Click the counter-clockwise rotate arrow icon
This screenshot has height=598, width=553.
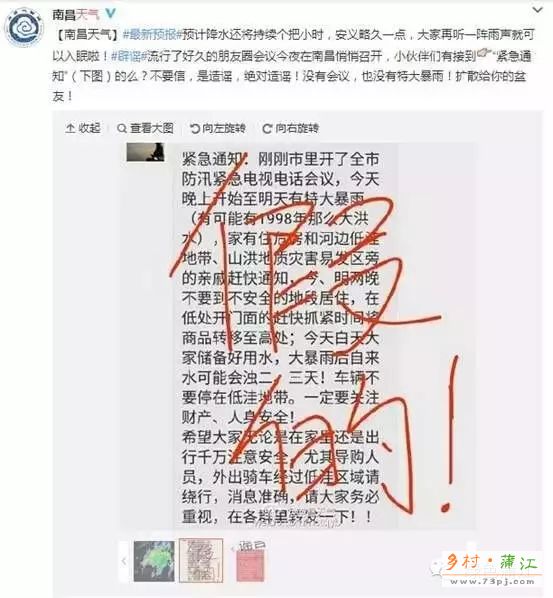[x=195, y=129]
